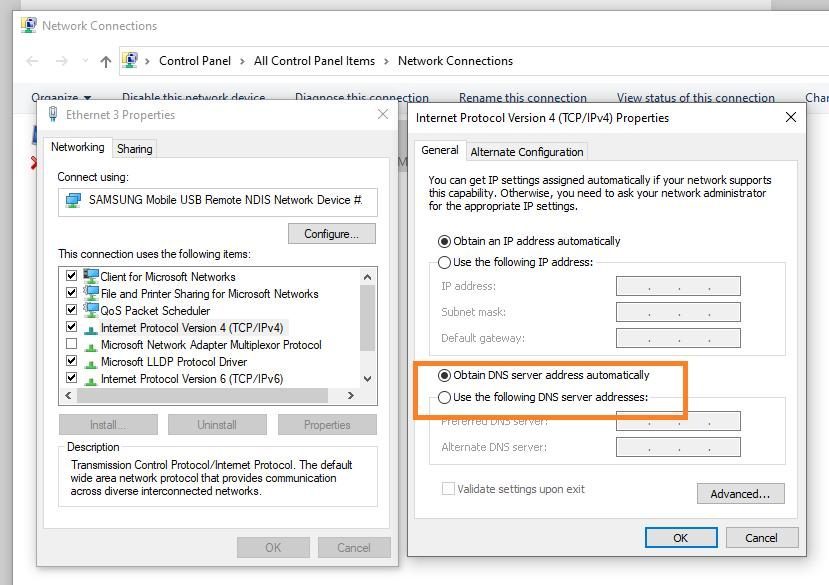Select the General tab in IPv4 Properties
This screenshot has width=829, height=585.
pos(440,150)
